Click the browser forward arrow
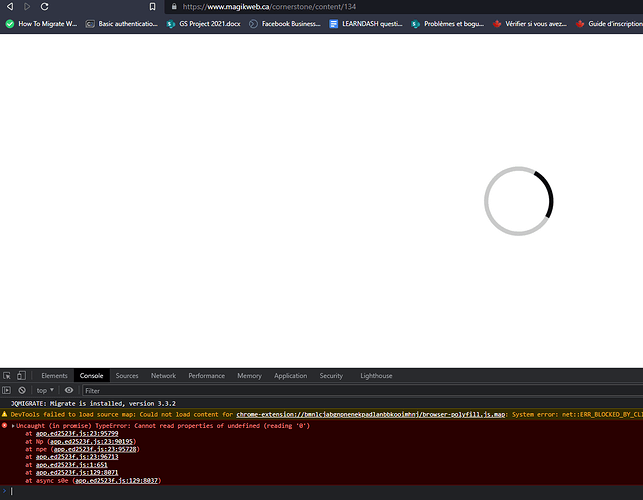 [x=27, y=6]
